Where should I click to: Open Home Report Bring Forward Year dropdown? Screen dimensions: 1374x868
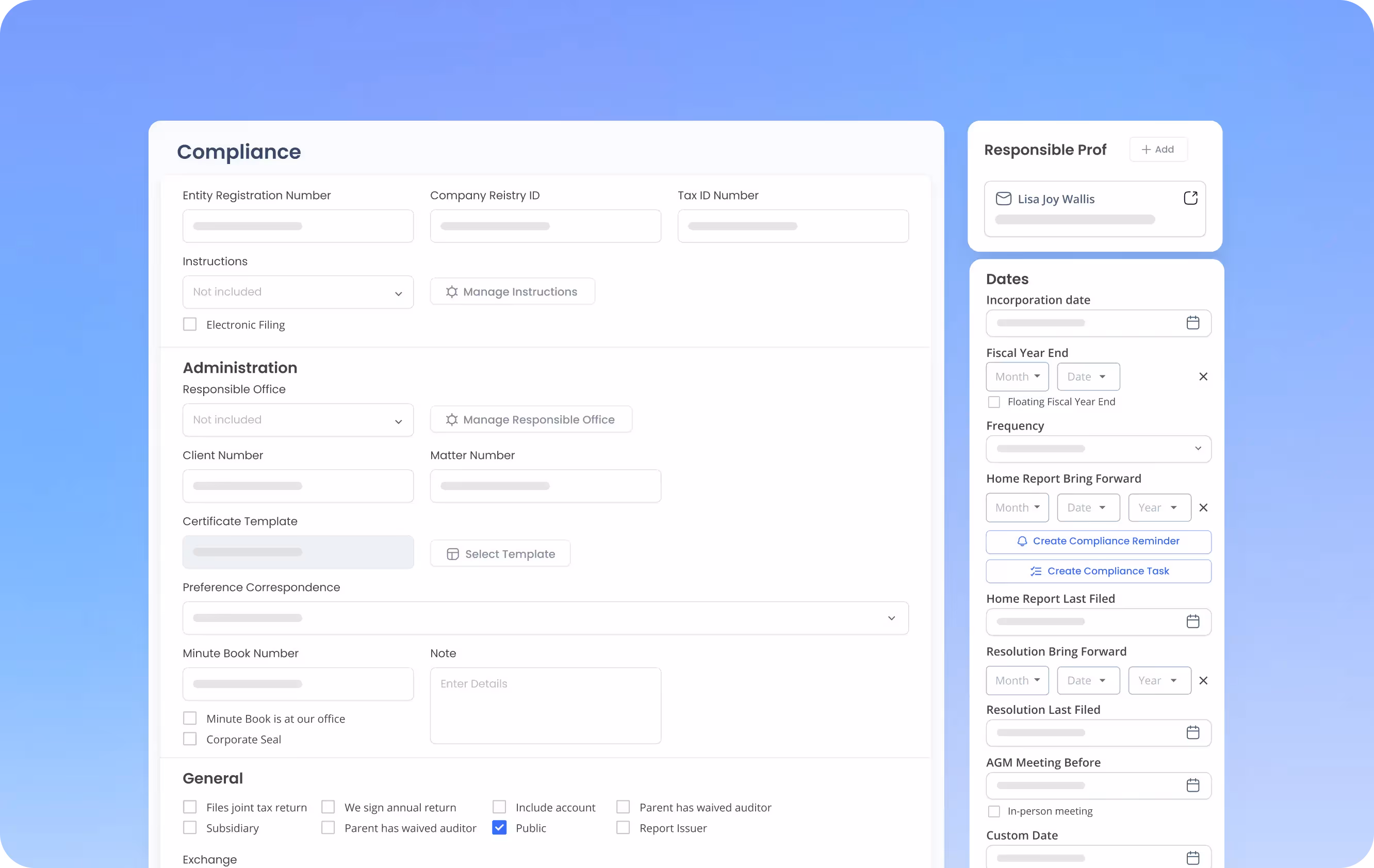[1159, 507]
